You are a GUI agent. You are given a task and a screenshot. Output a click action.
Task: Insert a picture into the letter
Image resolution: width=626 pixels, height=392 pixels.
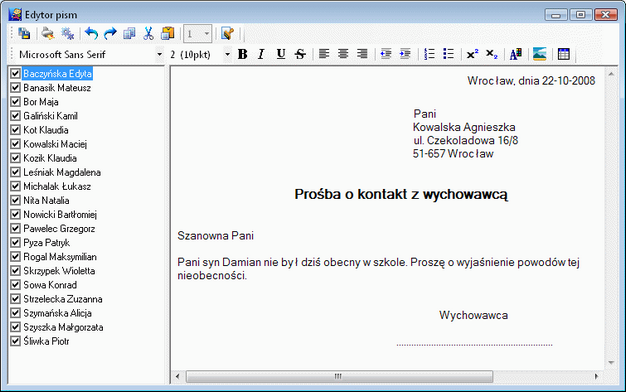(x=539, y=54)
